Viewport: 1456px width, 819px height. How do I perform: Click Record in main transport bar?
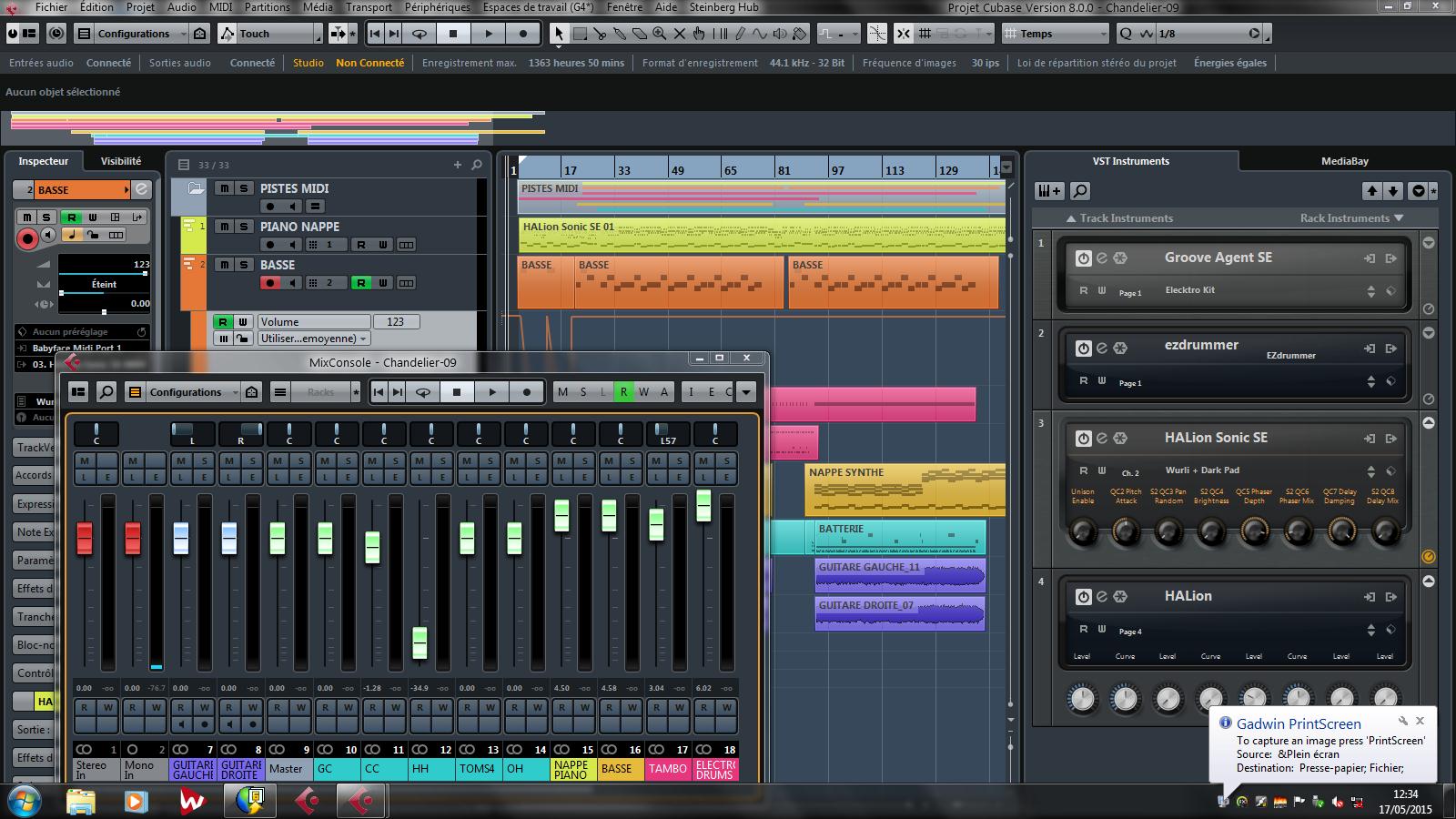point(523,34)
